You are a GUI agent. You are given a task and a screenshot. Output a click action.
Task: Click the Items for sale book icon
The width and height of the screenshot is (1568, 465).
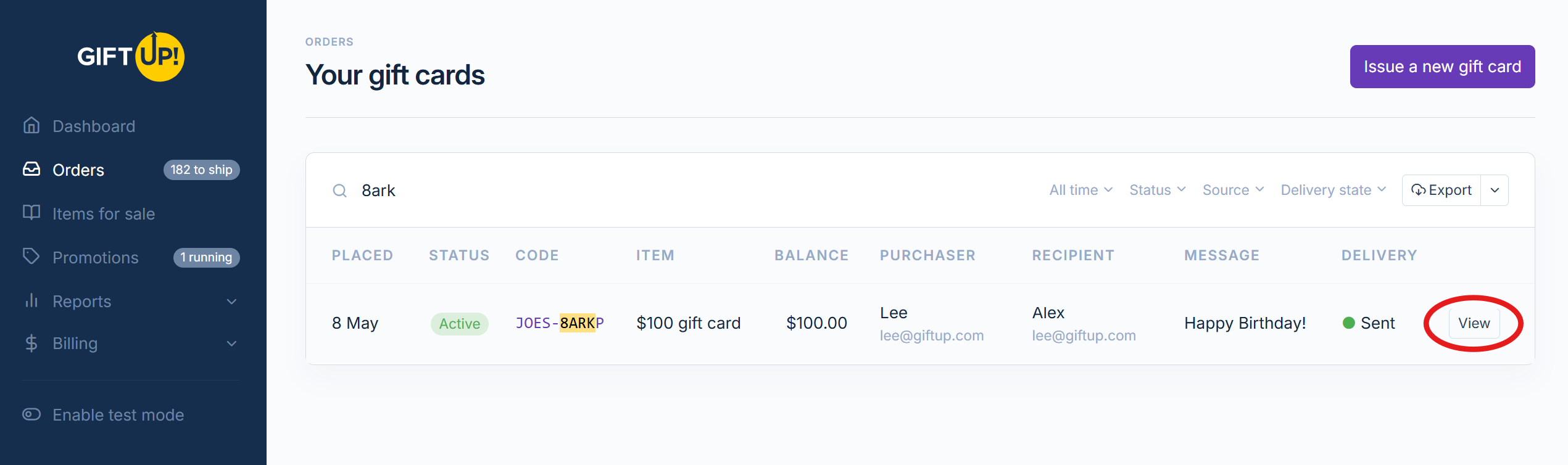31,213
